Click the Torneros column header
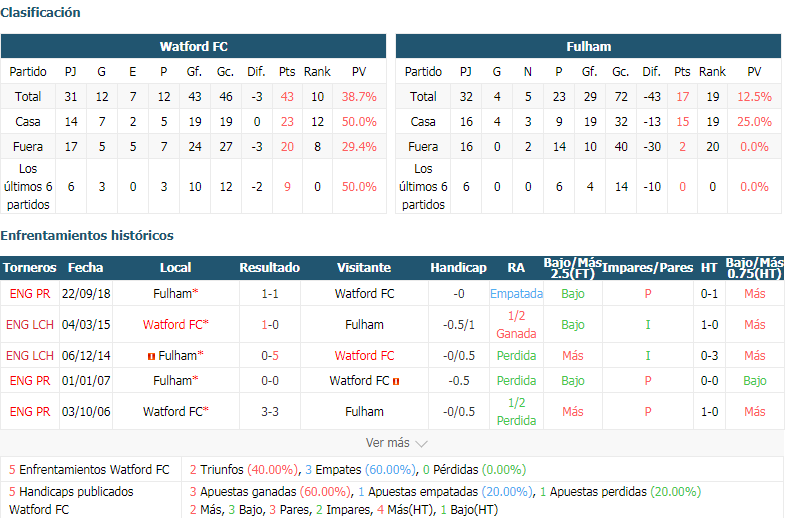 (30, 268)
